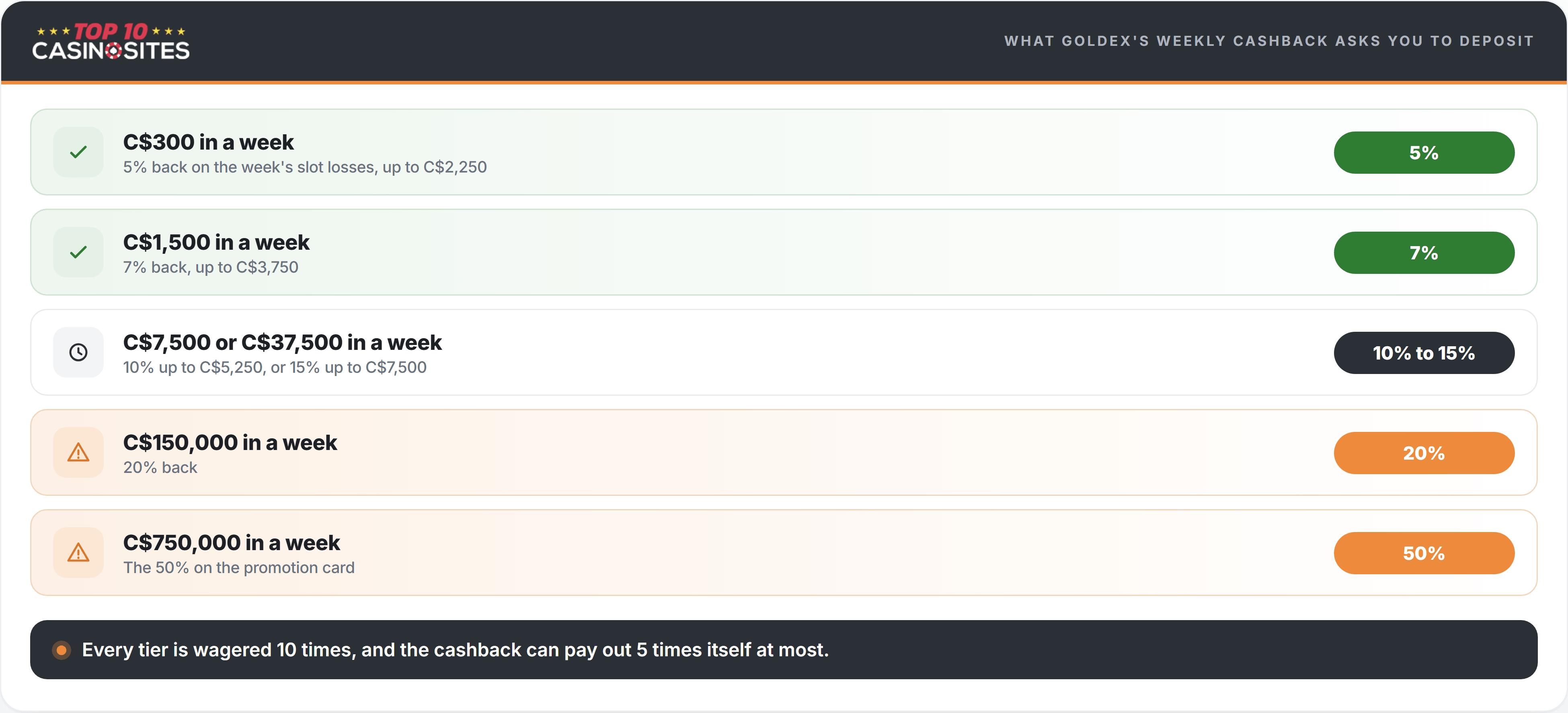Click the orange dot in the wagering note
1568x713 pixels.
coord(62,650)
